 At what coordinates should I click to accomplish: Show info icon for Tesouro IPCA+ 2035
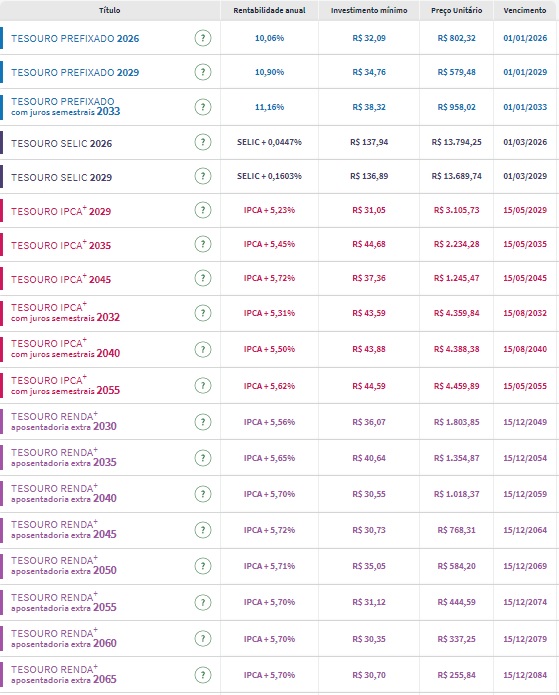pos(203,244)
